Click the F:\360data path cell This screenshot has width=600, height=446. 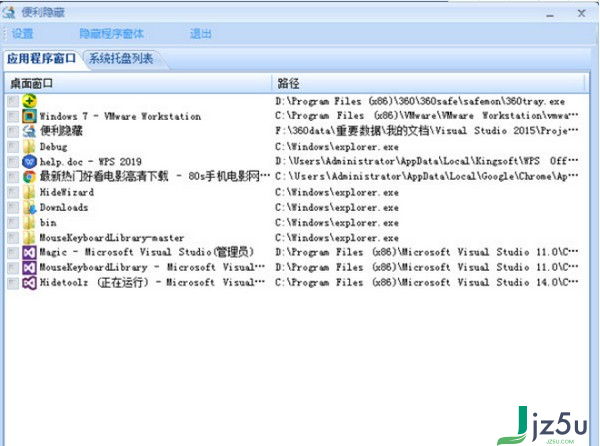[x=427, y=131]
